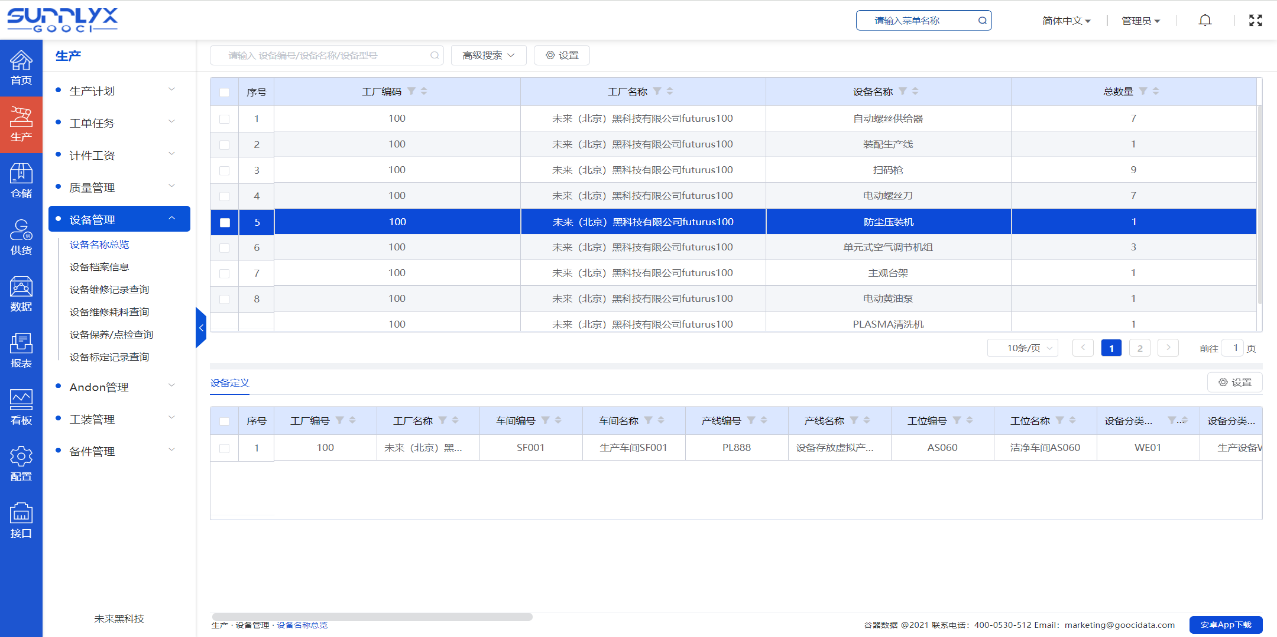The image size is (1277, 637).
Task: Open the 看板 dashboard sidebar icon
Action: 21,406
